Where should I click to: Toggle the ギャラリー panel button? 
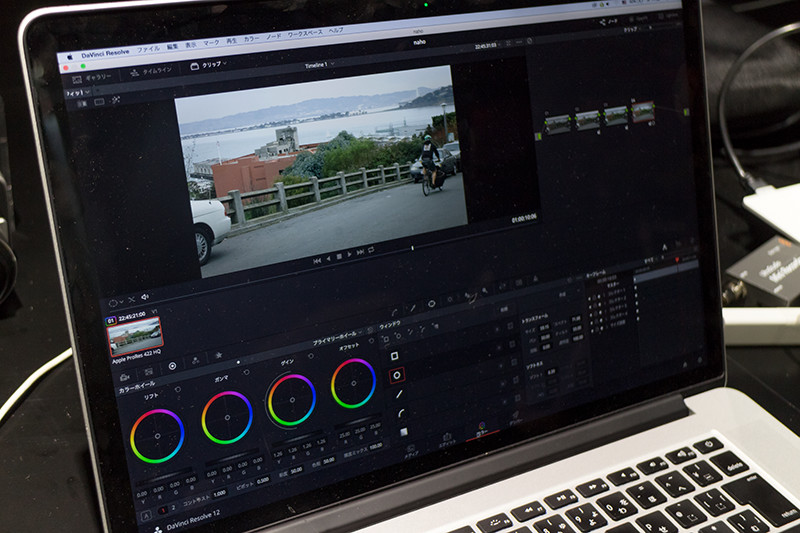coord(92,79)
